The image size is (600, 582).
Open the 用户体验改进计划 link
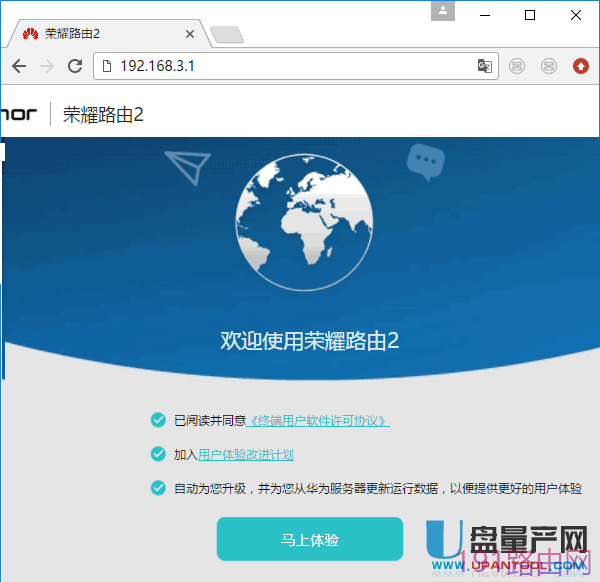pos(246,455)
